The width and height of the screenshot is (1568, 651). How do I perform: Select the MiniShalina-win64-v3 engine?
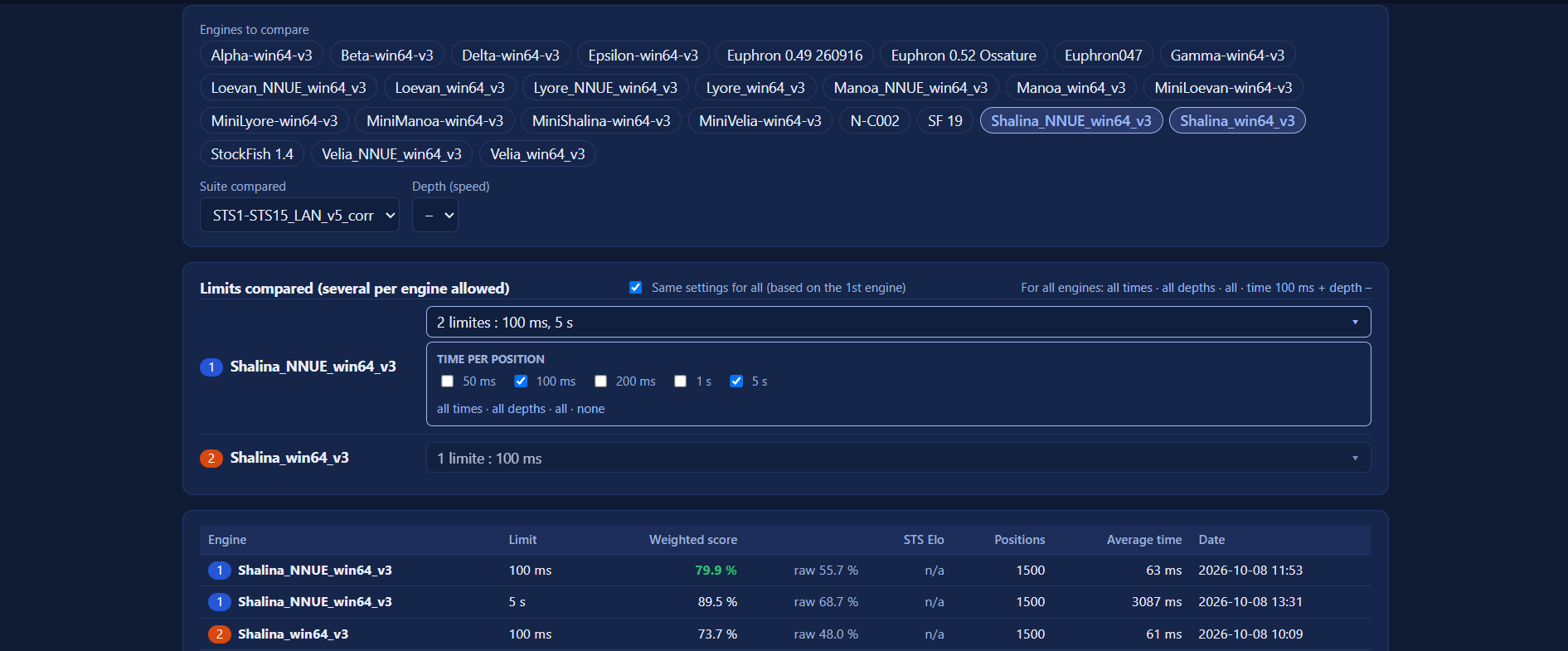point(601,121)
